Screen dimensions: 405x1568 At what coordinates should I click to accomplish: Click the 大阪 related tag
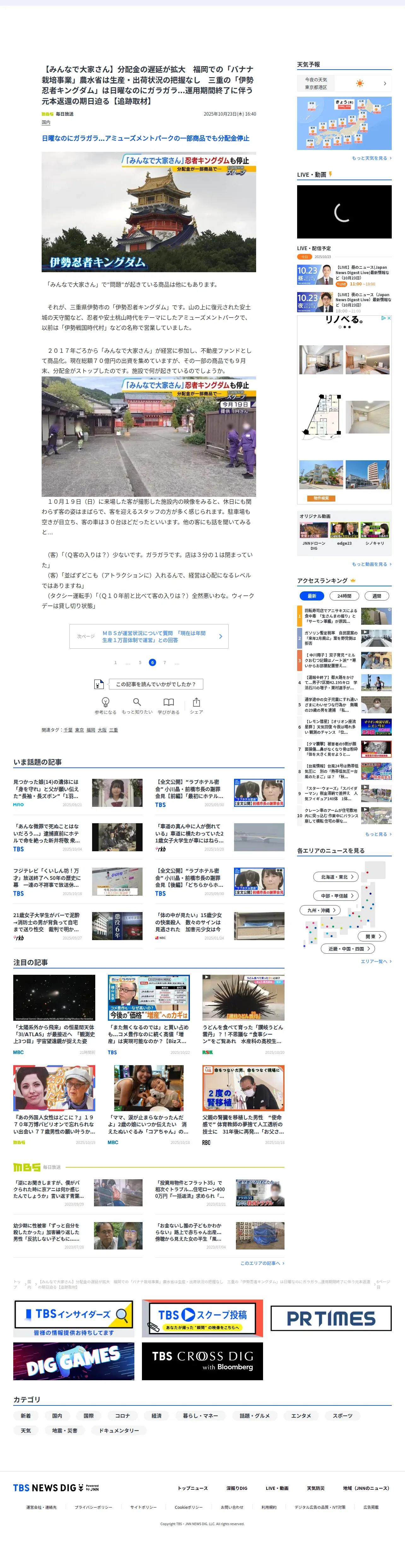click(x=102, y=730)
